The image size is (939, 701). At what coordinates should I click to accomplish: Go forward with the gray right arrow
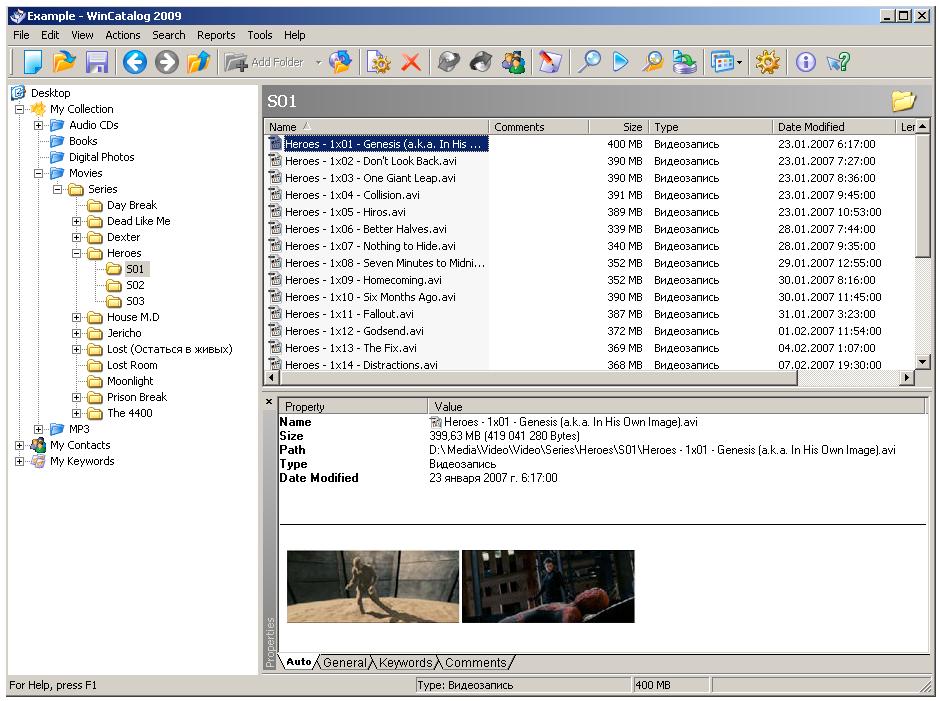[x=166, y=62]
